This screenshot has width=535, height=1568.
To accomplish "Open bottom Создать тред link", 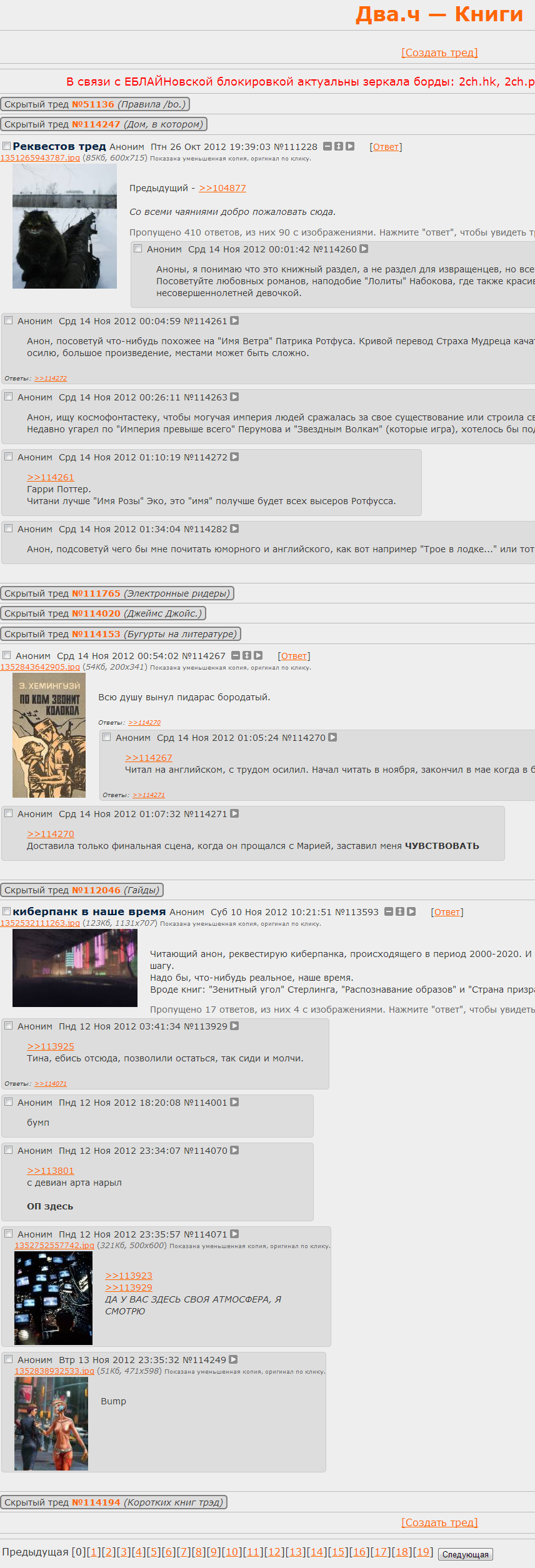I will pos(439,1522).
